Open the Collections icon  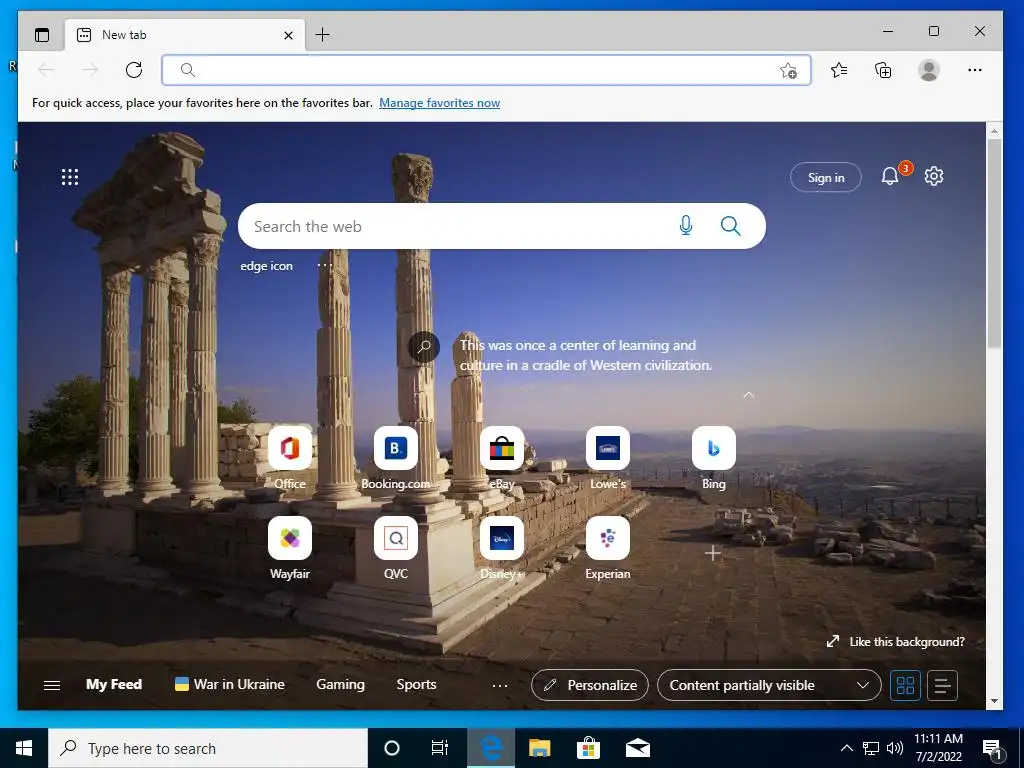(883, 70)
